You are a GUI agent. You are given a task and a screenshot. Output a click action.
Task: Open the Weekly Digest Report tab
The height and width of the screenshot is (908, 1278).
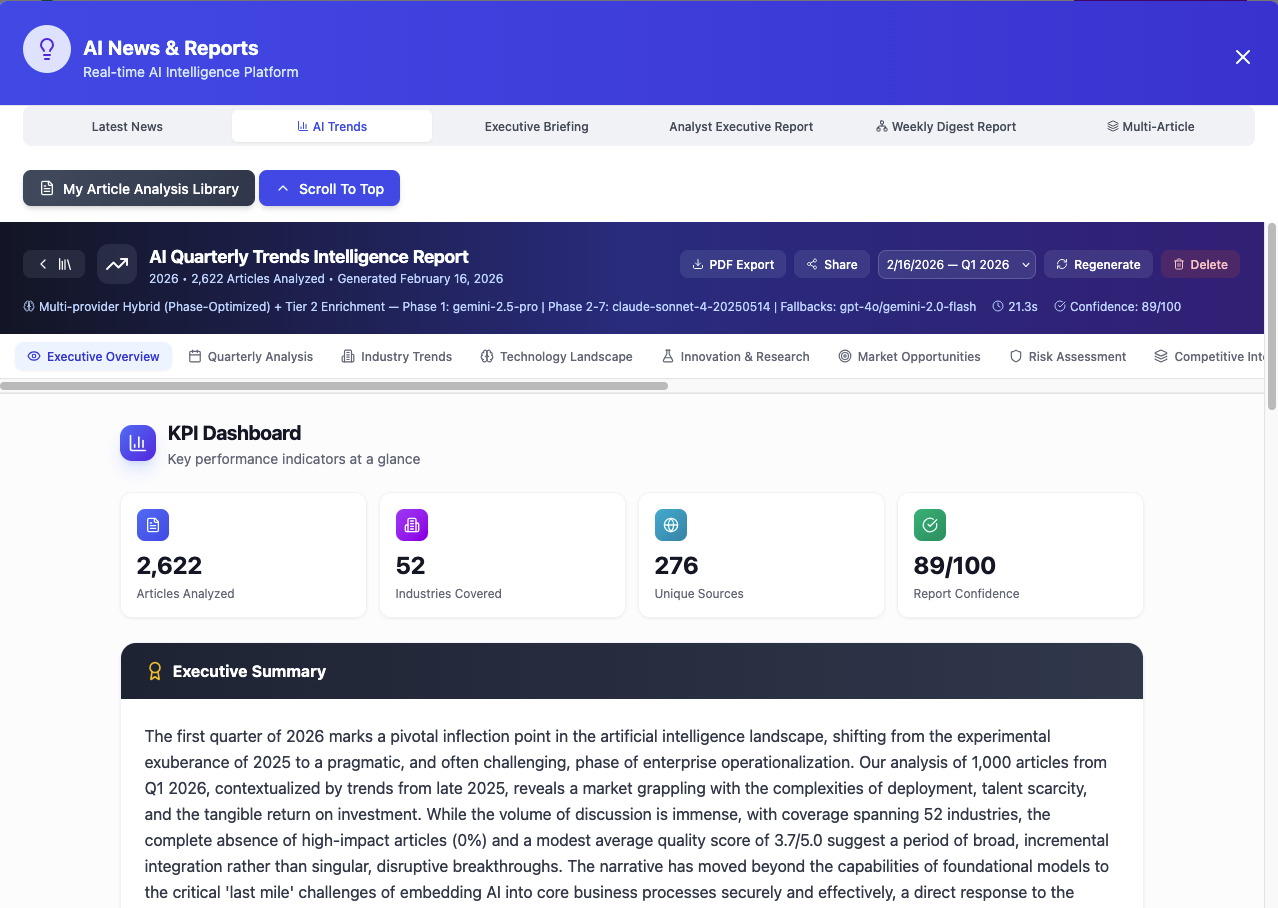coord(946,126)
